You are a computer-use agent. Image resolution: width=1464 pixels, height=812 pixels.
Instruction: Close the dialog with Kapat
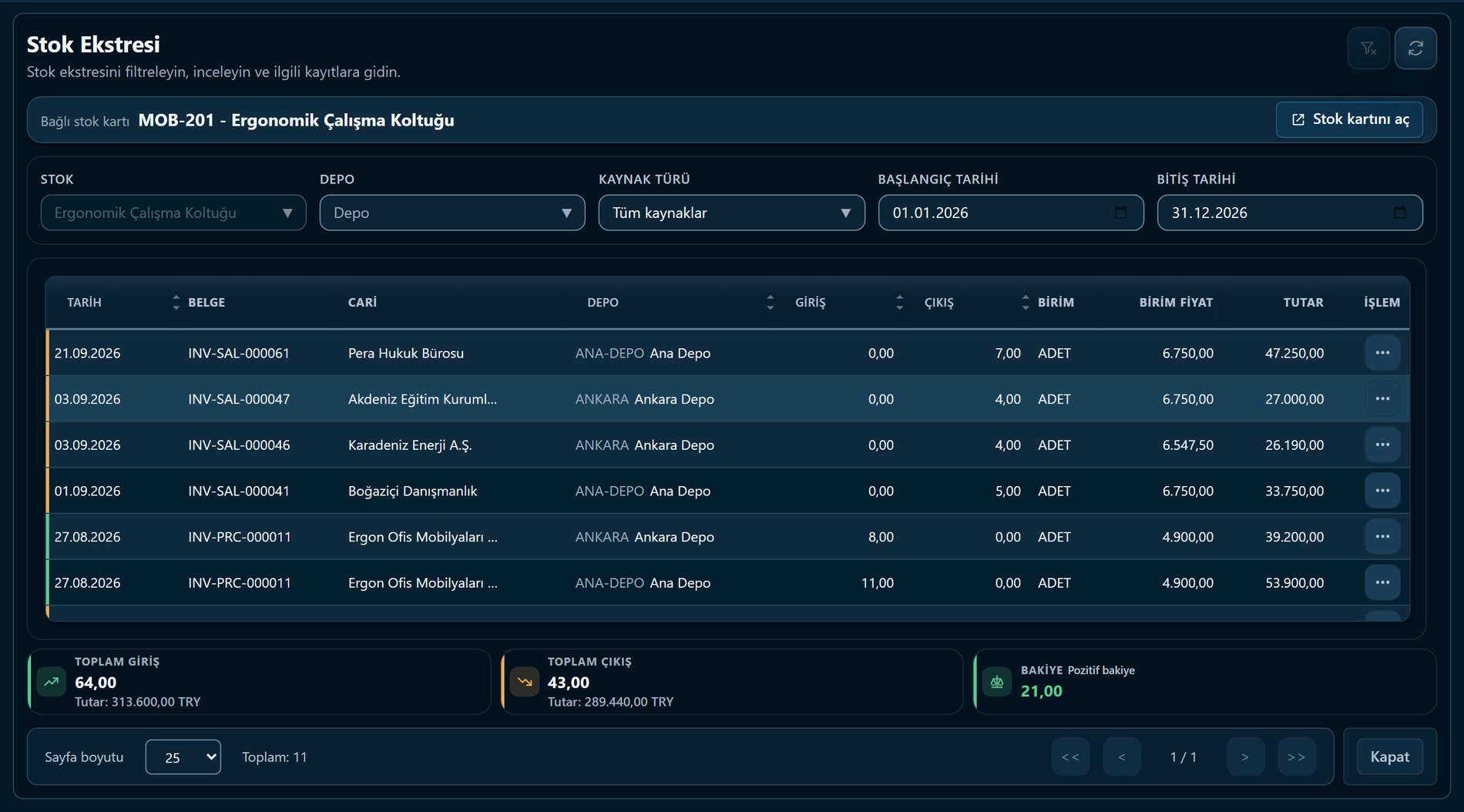1389,757
